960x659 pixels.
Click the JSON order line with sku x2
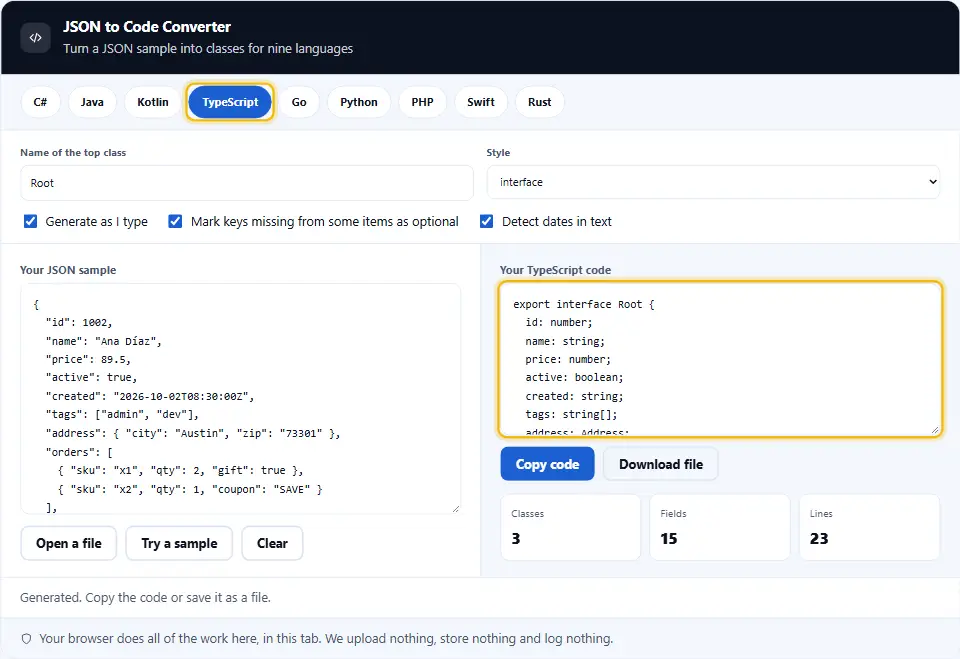coord(190,489)
